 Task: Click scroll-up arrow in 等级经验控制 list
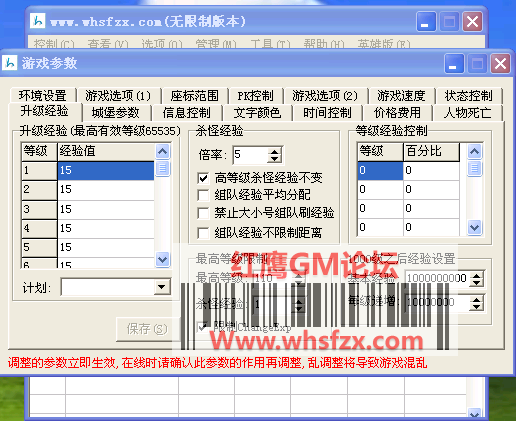tap(474, 152)
